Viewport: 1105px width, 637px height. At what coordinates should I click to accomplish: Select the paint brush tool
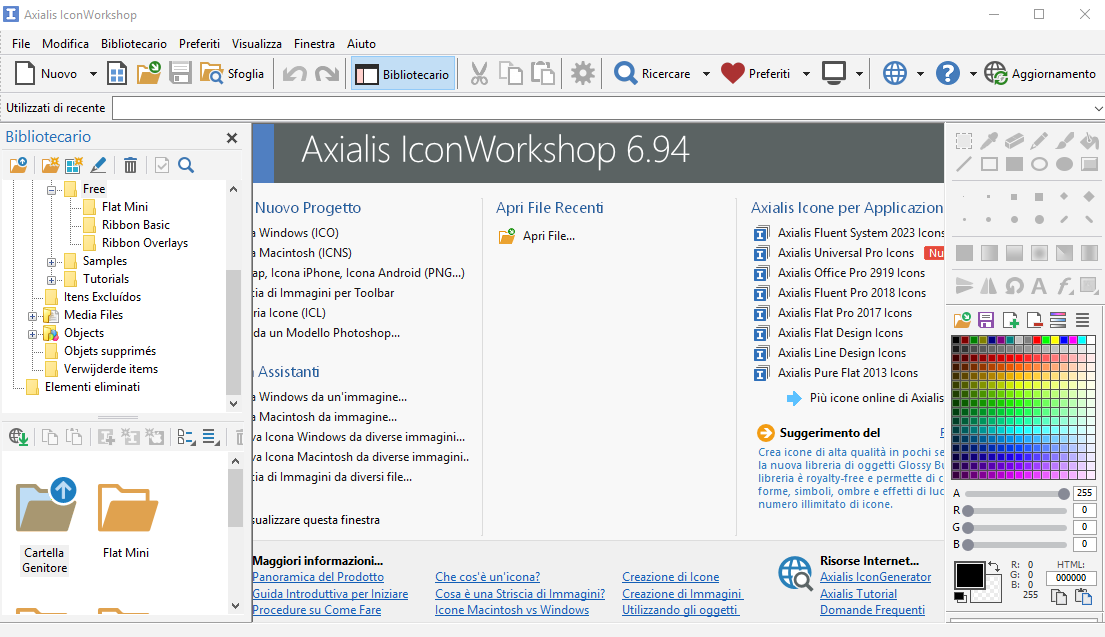[1064, 141]
